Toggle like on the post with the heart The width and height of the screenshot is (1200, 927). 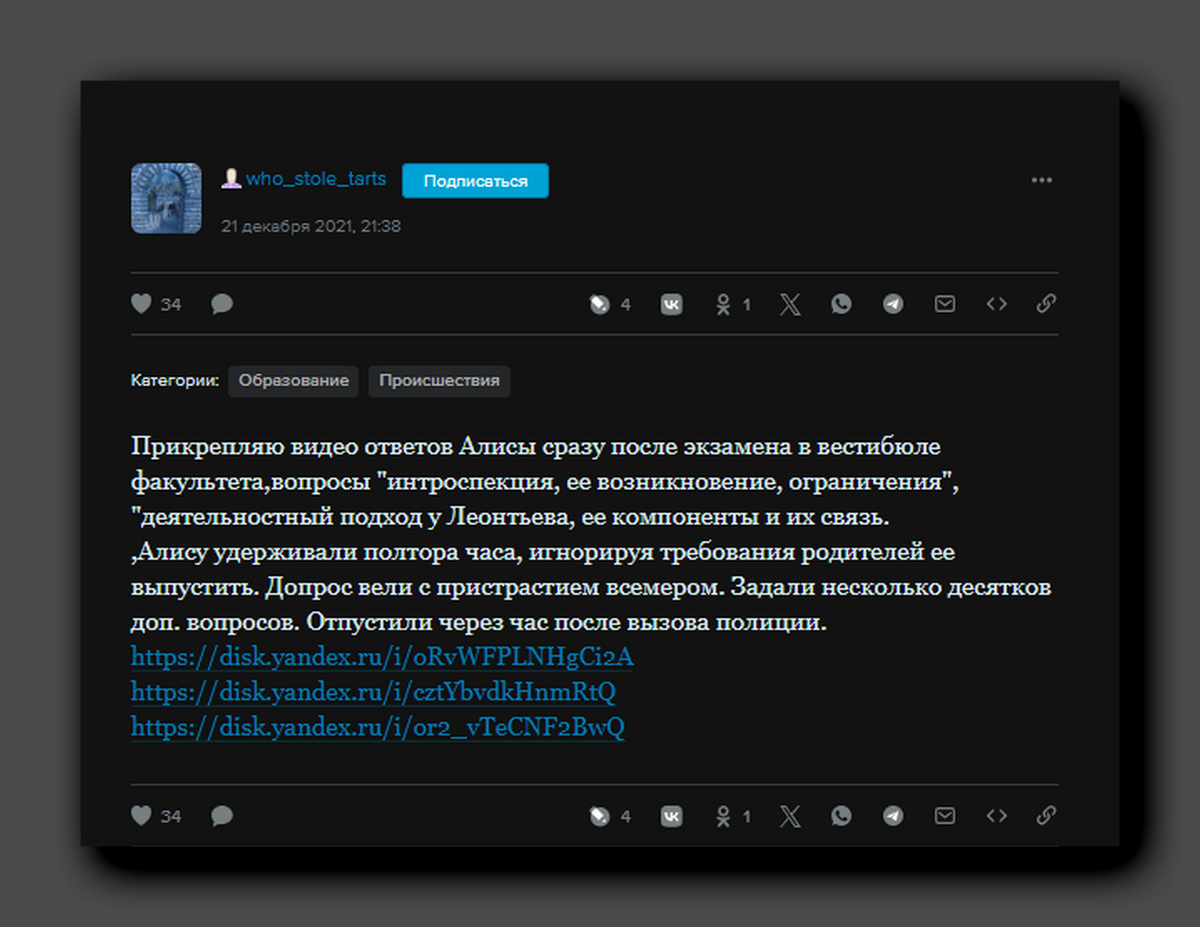coord(140,303)
